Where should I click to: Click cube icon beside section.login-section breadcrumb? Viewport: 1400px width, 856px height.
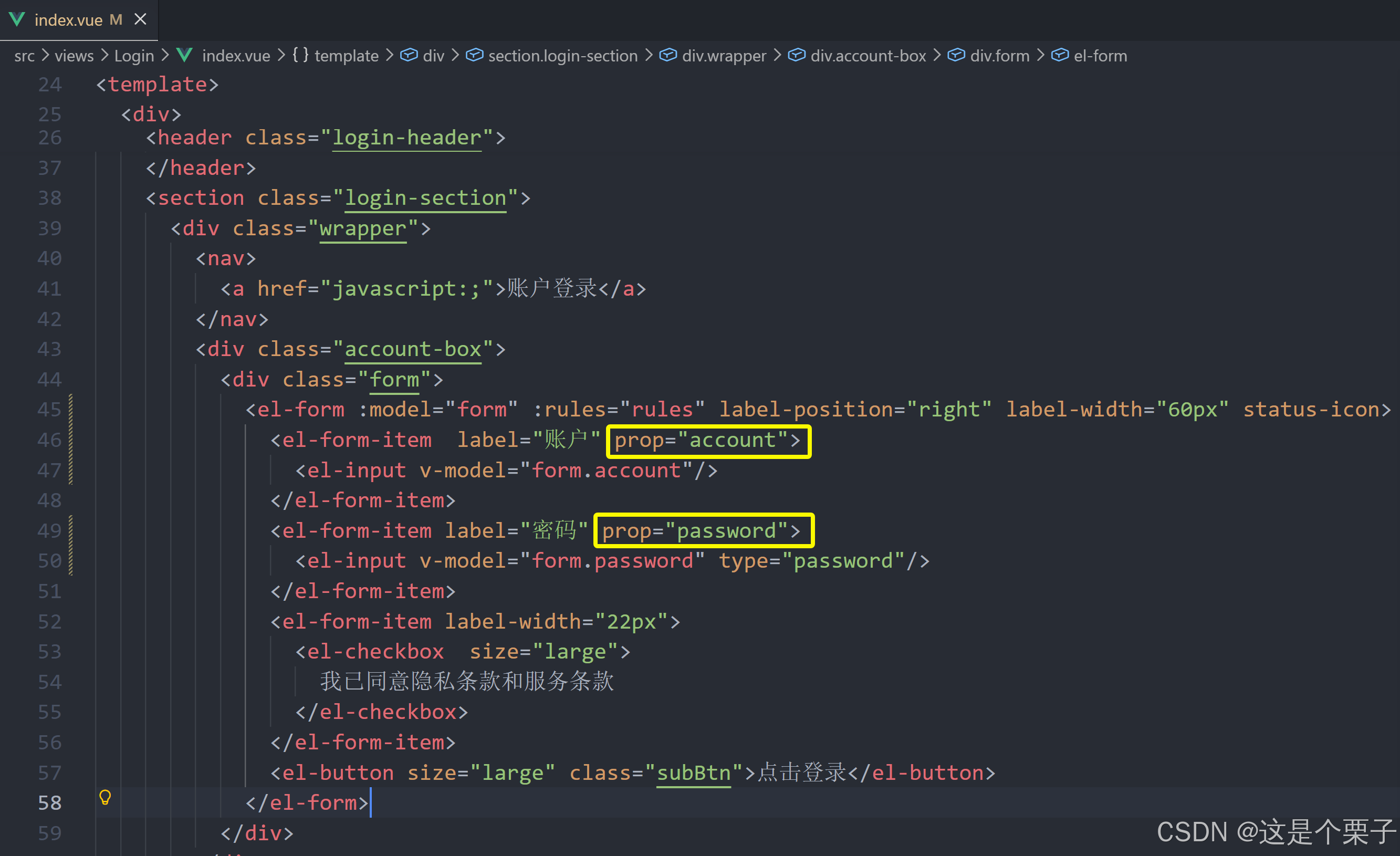click(474, 55)
